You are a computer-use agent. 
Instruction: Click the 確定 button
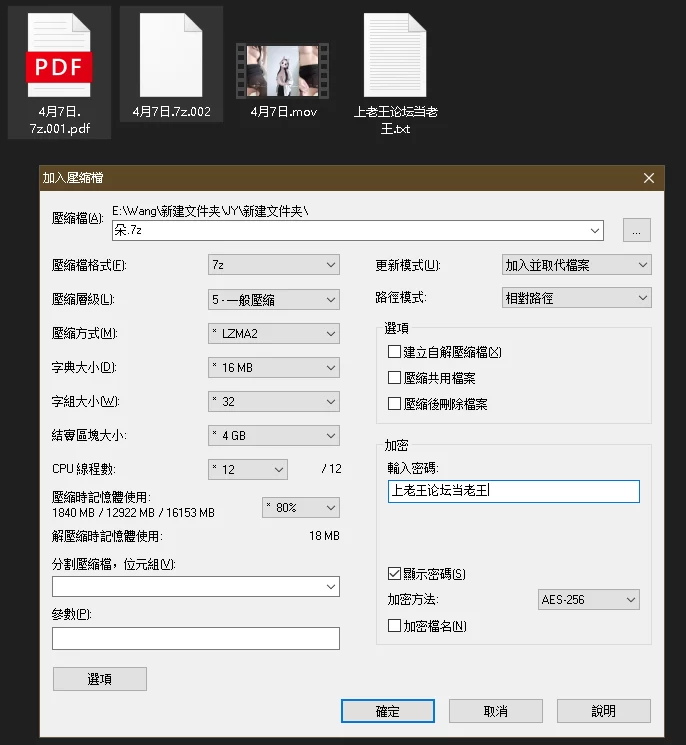[x=387, y=711]
